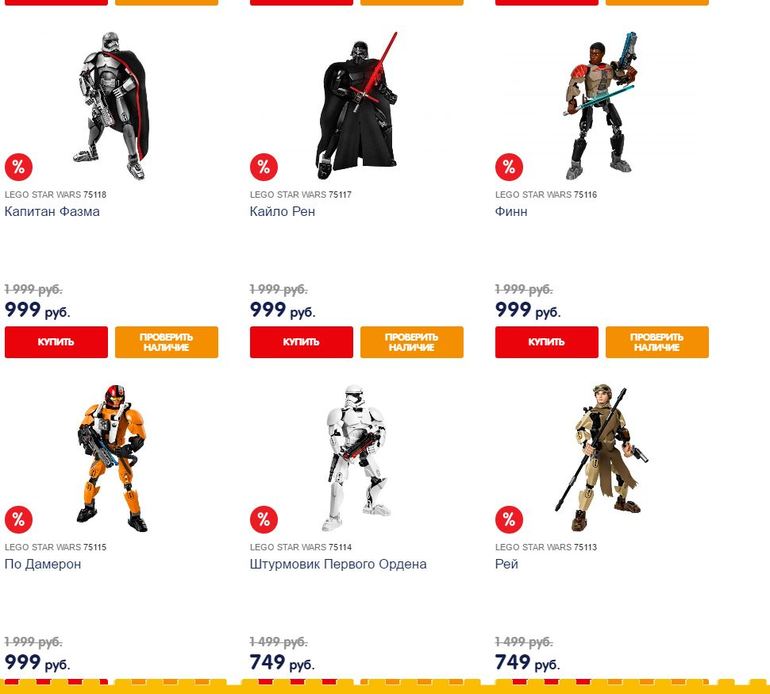Click discount badge on Штурмовик Первого Ордена
The width and height of the screenshot is (770, 694).
pyautogui.click(x=264, y=519)
